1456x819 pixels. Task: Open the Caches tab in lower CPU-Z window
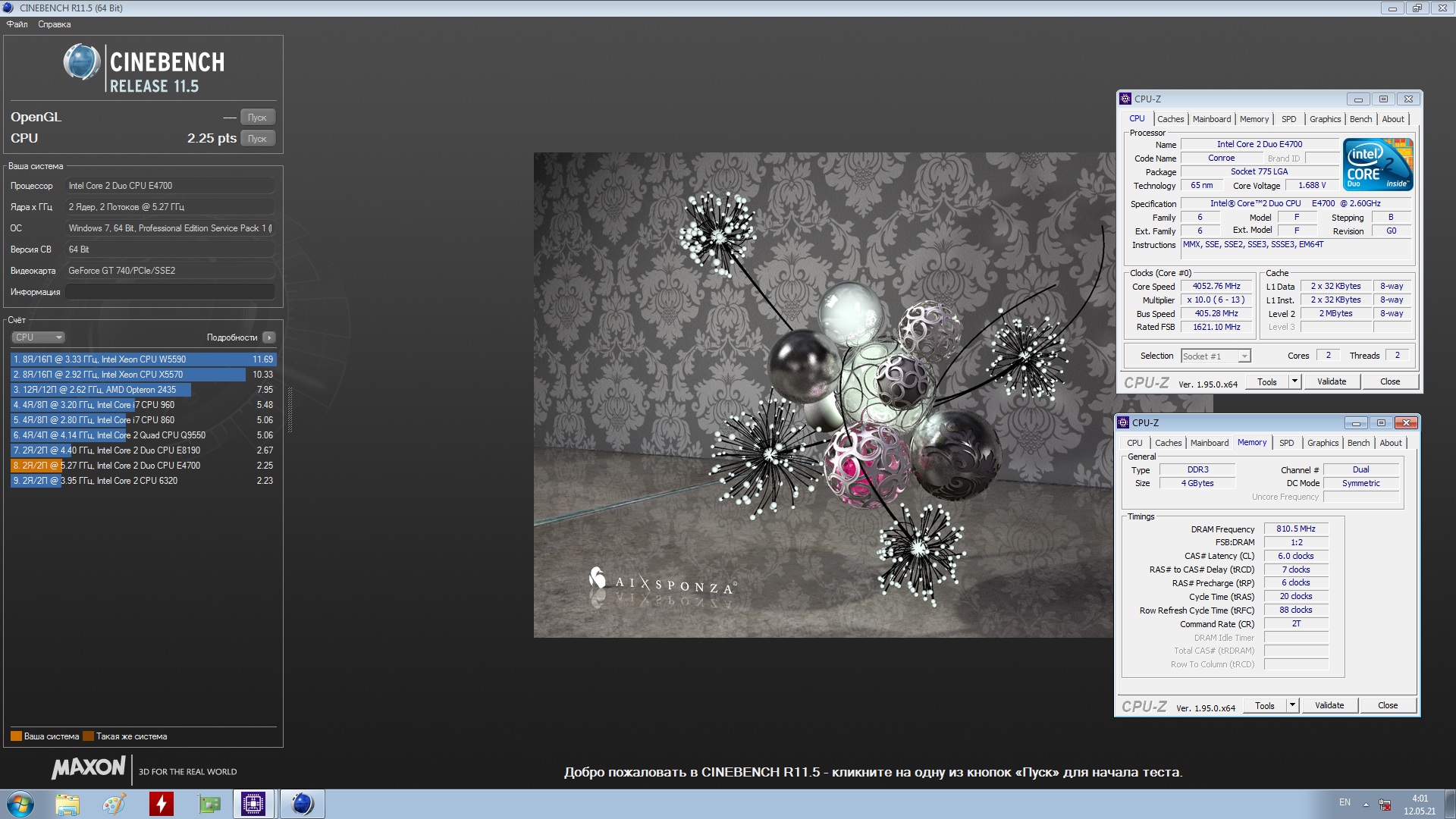(x=1168, y=443)
